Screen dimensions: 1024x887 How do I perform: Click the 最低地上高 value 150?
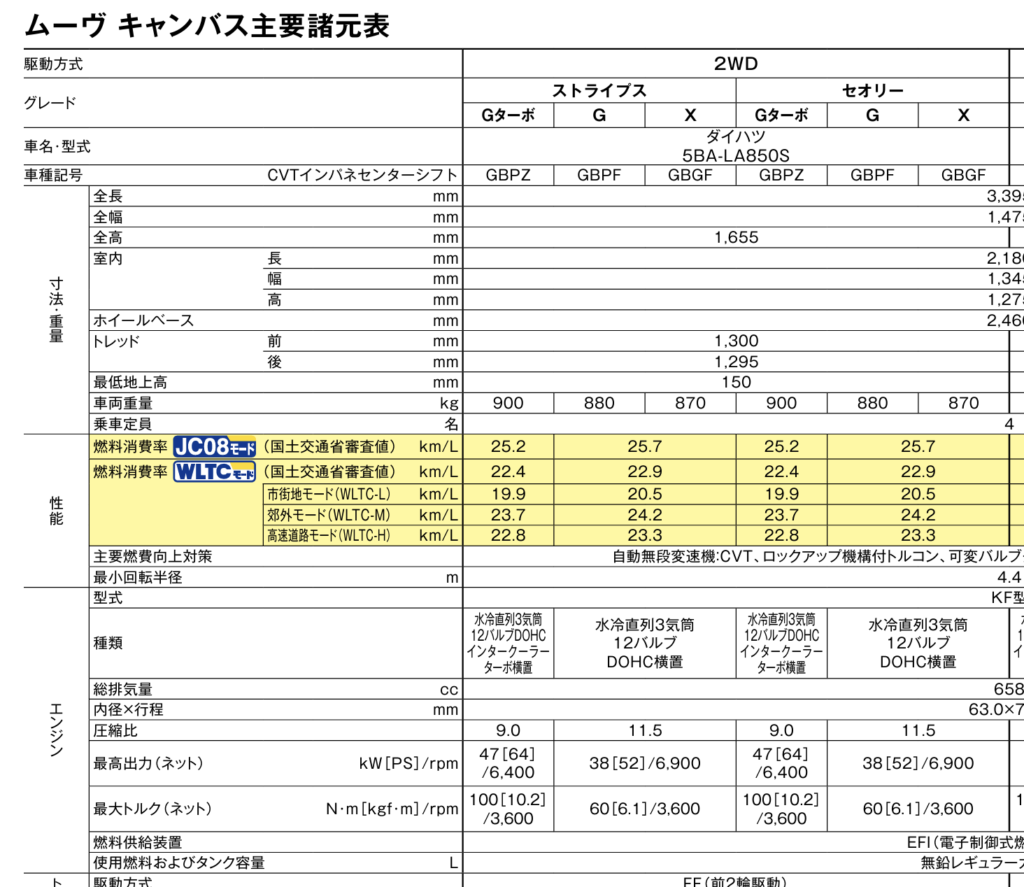click(x=735, y=382)
